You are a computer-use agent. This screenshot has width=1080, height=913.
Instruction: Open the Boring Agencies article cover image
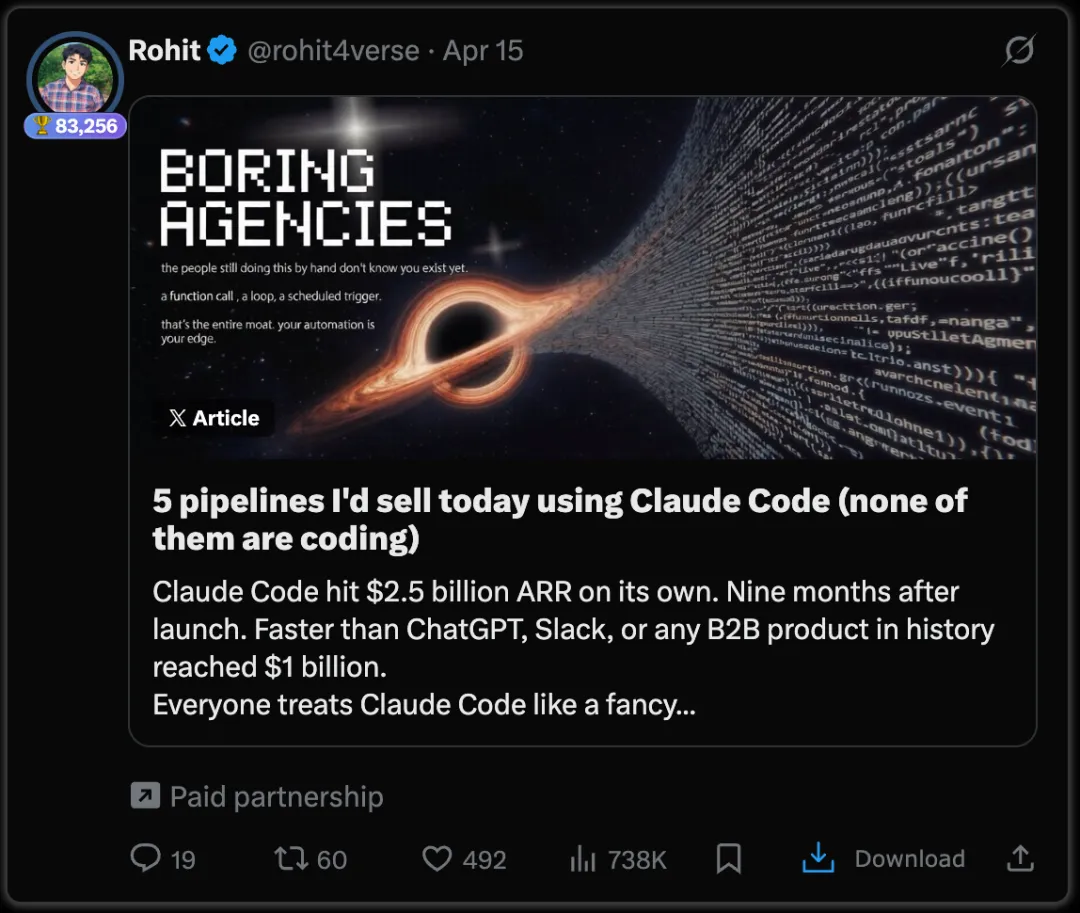click(583, 277)
